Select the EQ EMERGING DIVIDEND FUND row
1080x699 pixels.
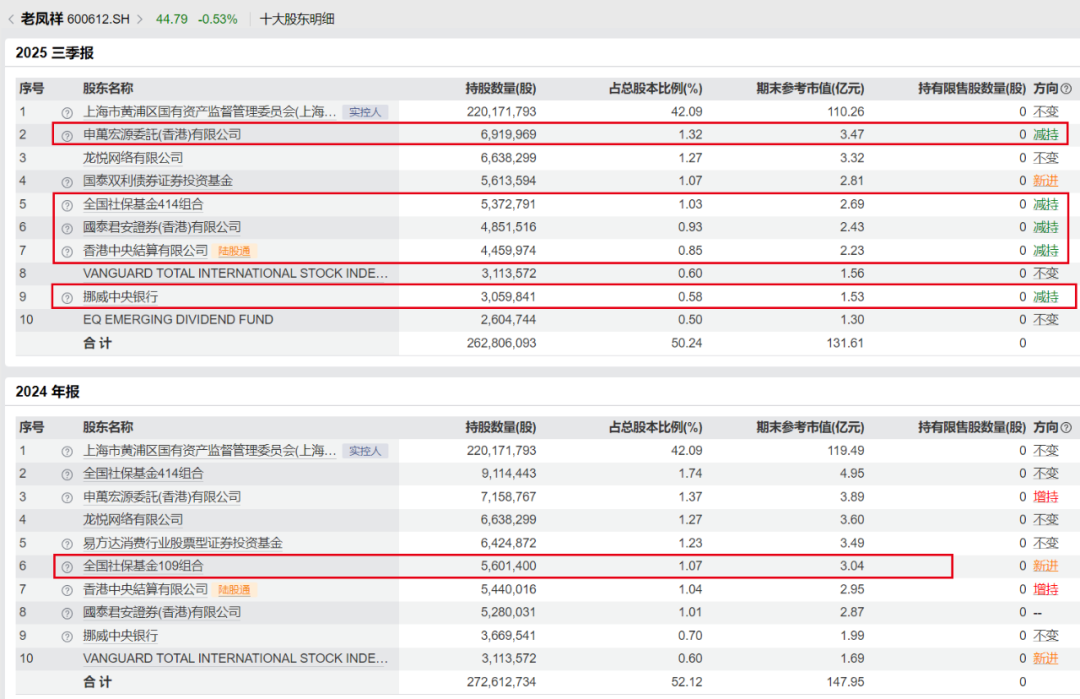coord(178,320)
